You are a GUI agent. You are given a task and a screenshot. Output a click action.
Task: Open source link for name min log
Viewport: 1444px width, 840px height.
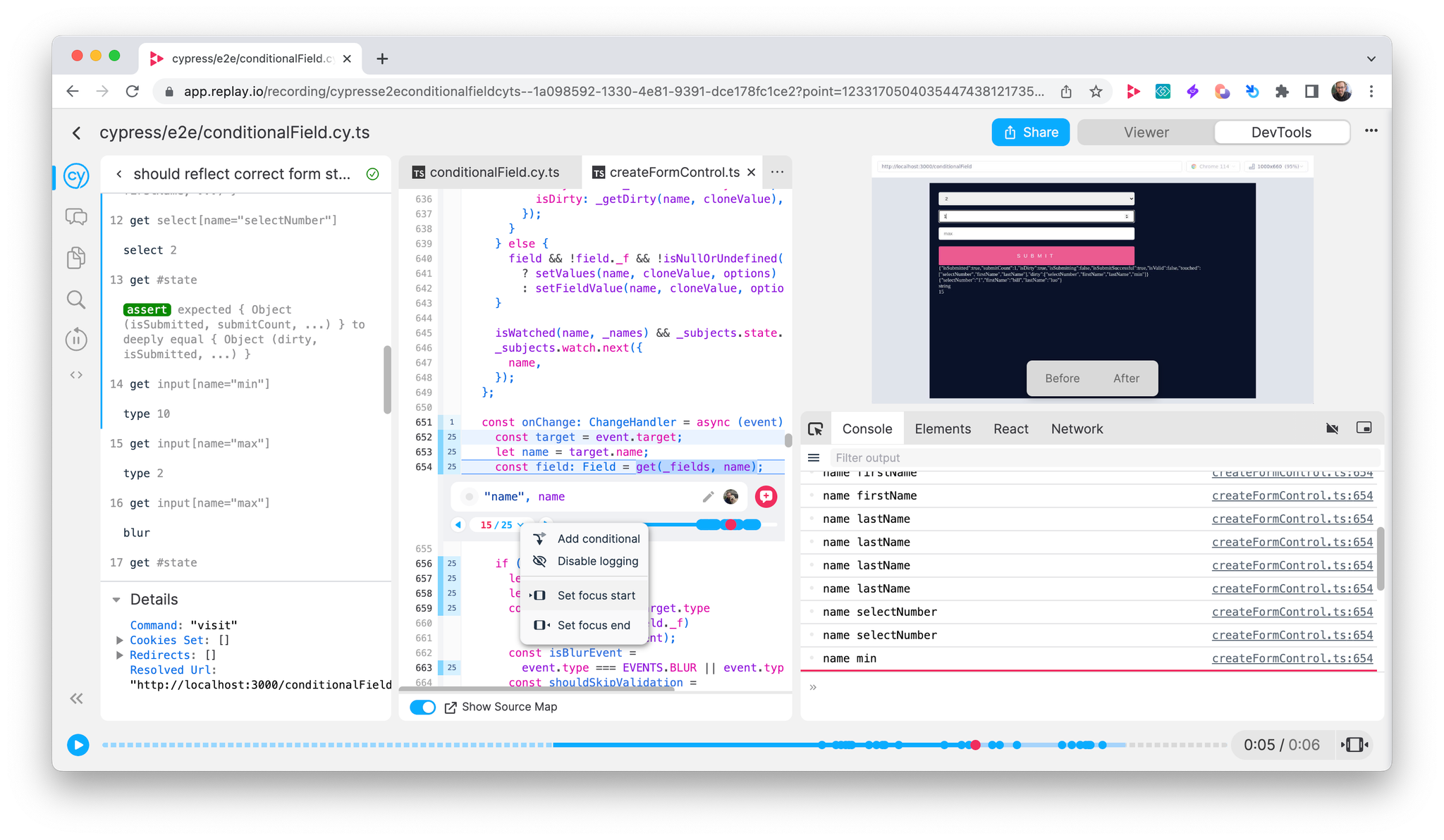click(x=1292, y=659)
